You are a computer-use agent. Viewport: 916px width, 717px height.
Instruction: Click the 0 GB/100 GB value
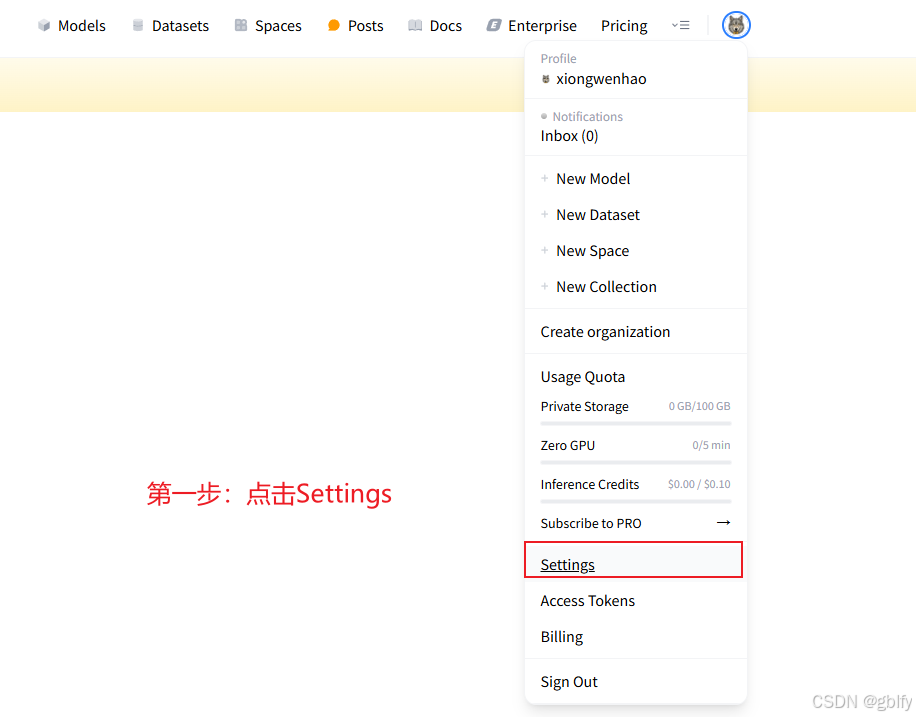pos(699,406)
